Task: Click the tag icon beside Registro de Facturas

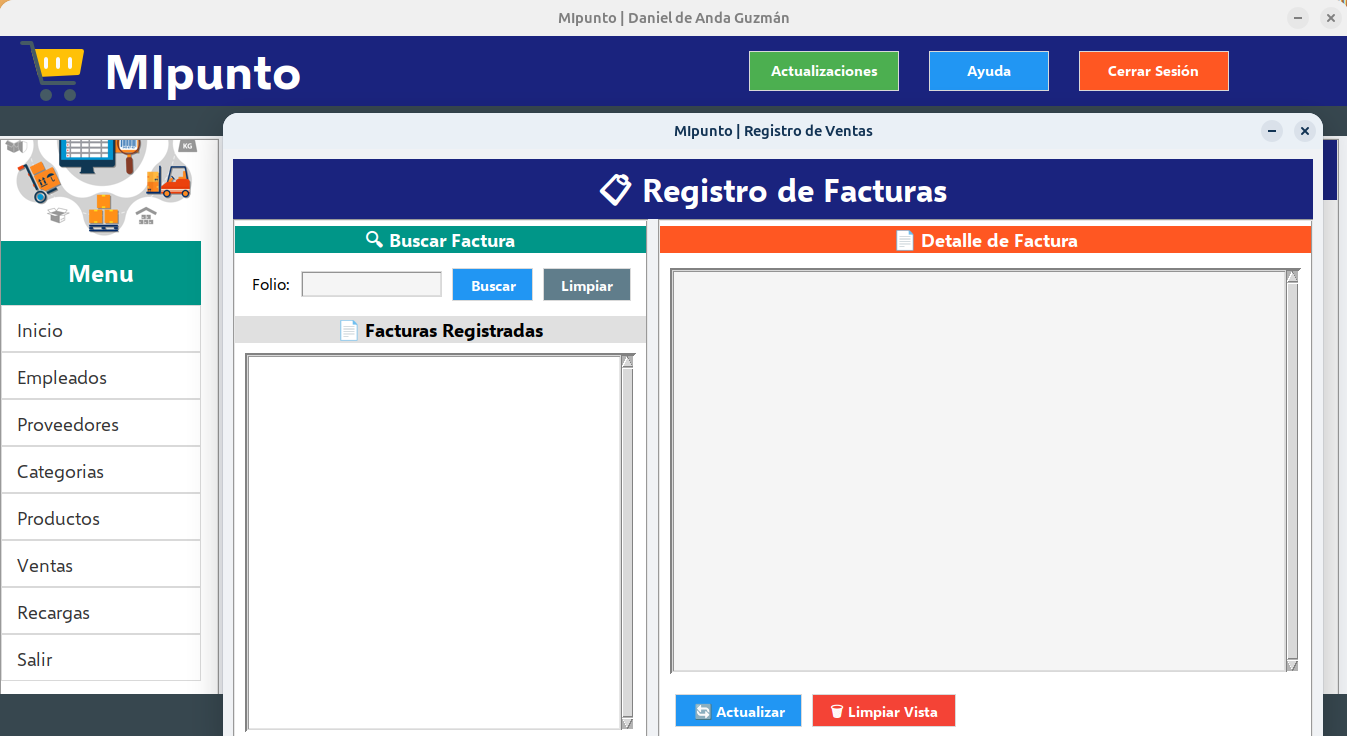Action: click(x=615, y=190)
